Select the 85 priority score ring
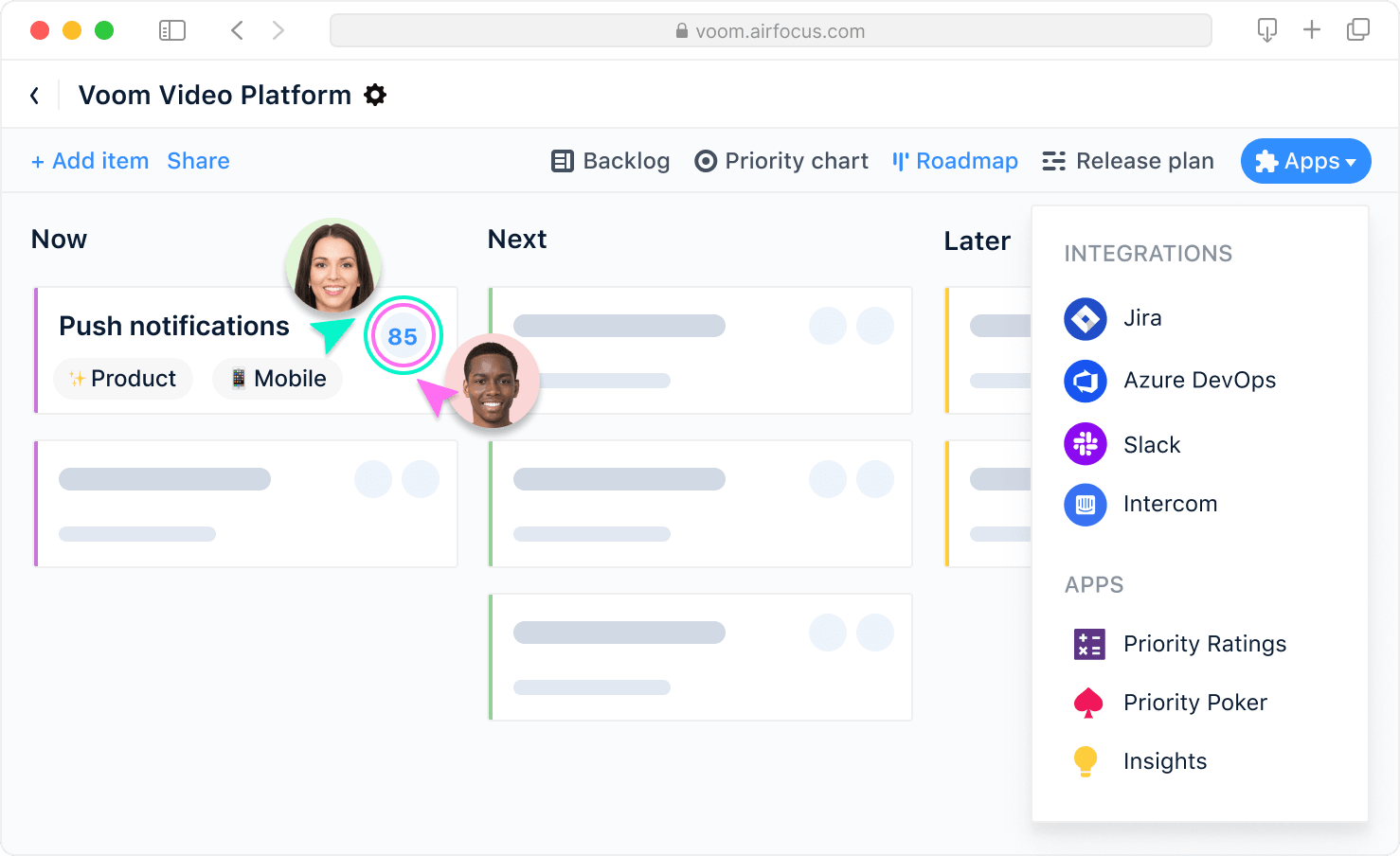Image resolution: width=1400 pixels, height=856 pixels. [404, 335]
